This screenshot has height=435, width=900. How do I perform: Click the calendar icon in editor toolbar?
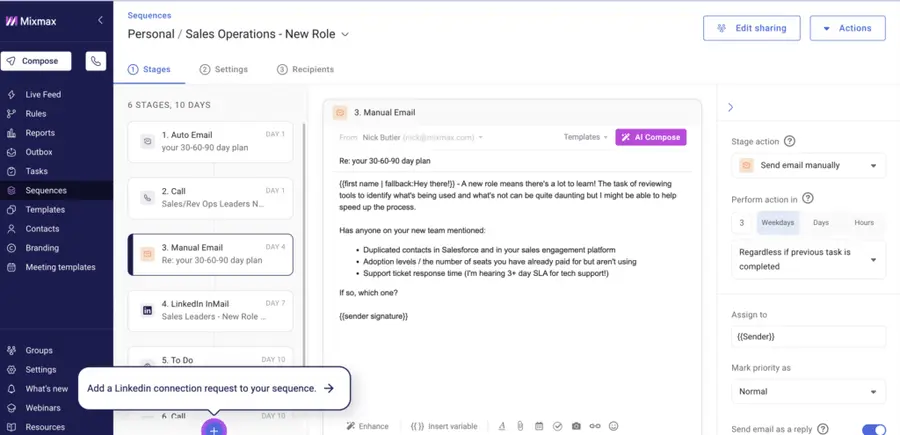pyautogui.click(x=538, y=426)
